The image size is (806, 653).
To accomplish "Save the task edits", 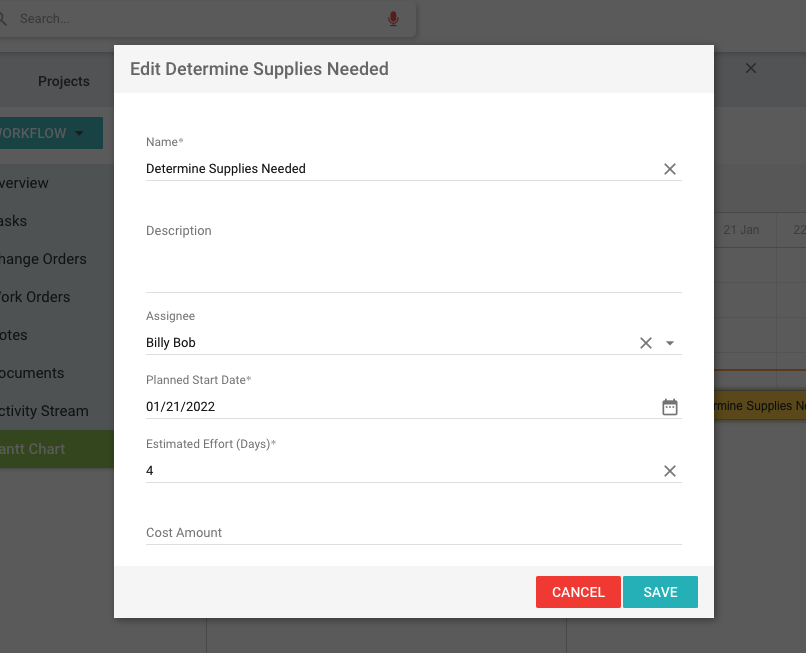I will 660,592.
